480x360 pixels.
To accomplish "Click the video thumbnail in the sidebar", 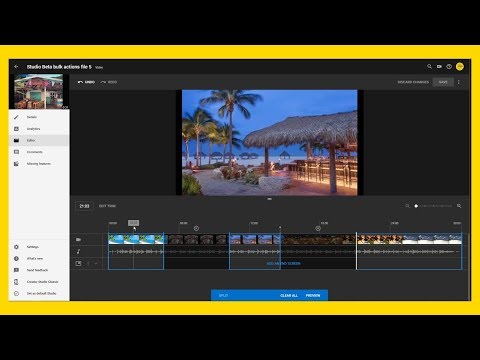I will click(x=38, y=91).
